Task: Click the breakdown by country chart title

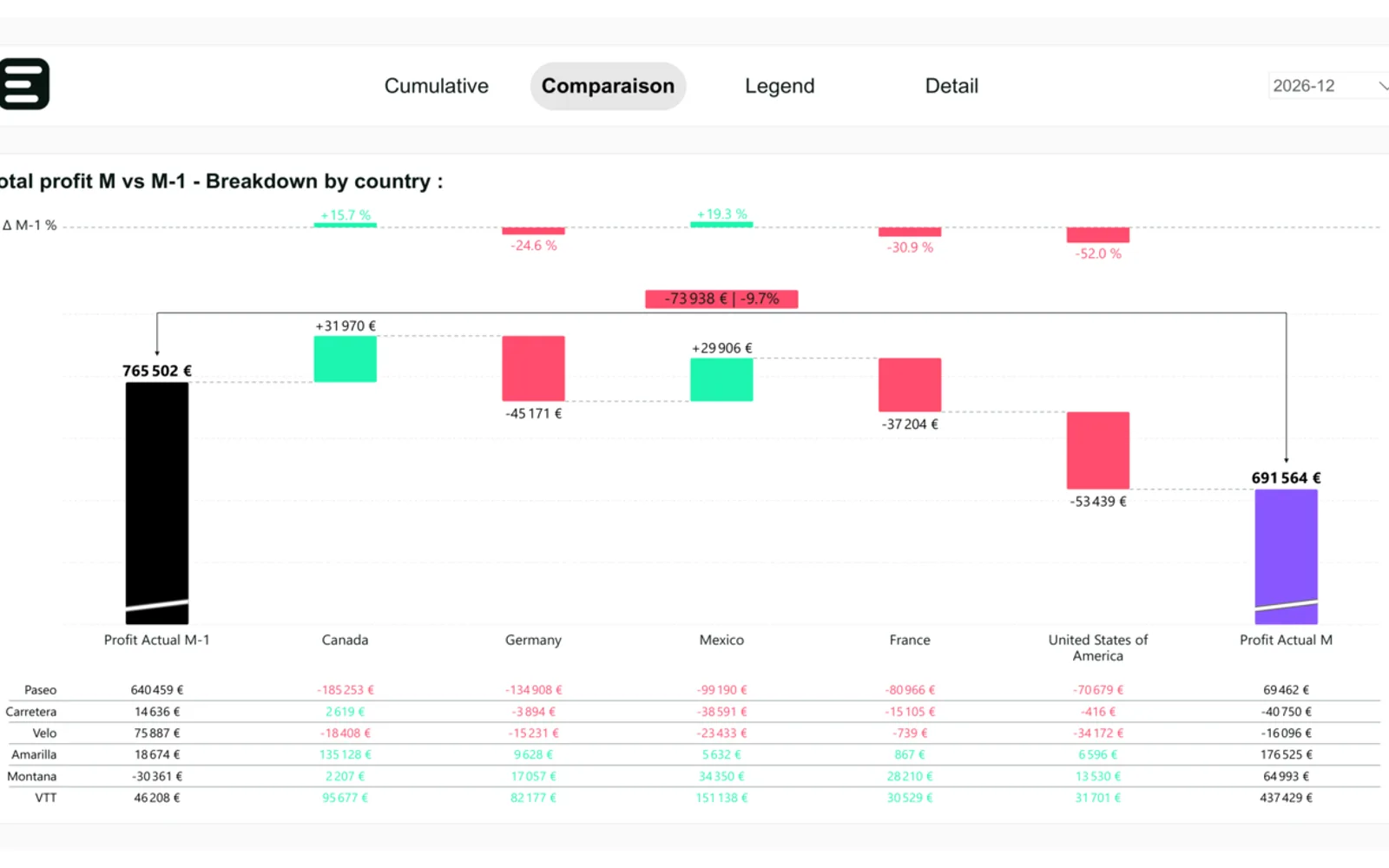Action: pos(221,181)
